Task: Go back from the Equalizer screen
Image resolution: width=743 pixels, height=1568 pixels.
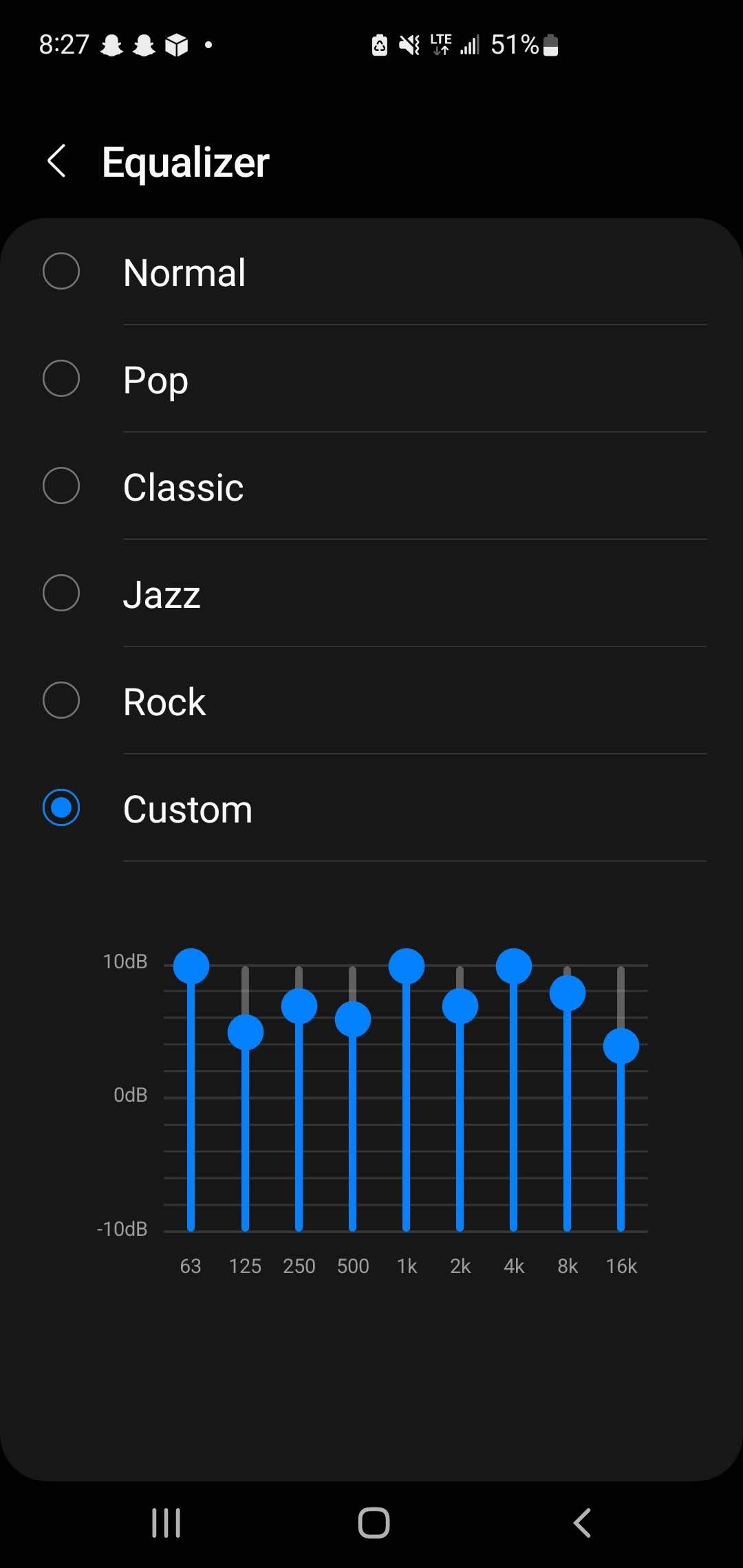Action: [x=57, y=162]
